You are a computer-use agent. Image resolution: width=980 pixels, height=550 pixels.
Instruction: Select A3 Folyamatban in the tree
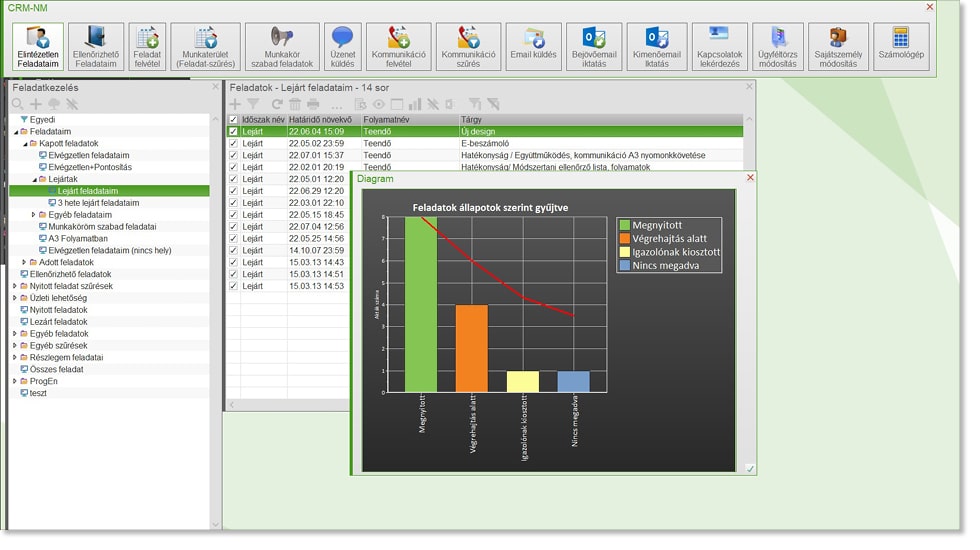78,238
